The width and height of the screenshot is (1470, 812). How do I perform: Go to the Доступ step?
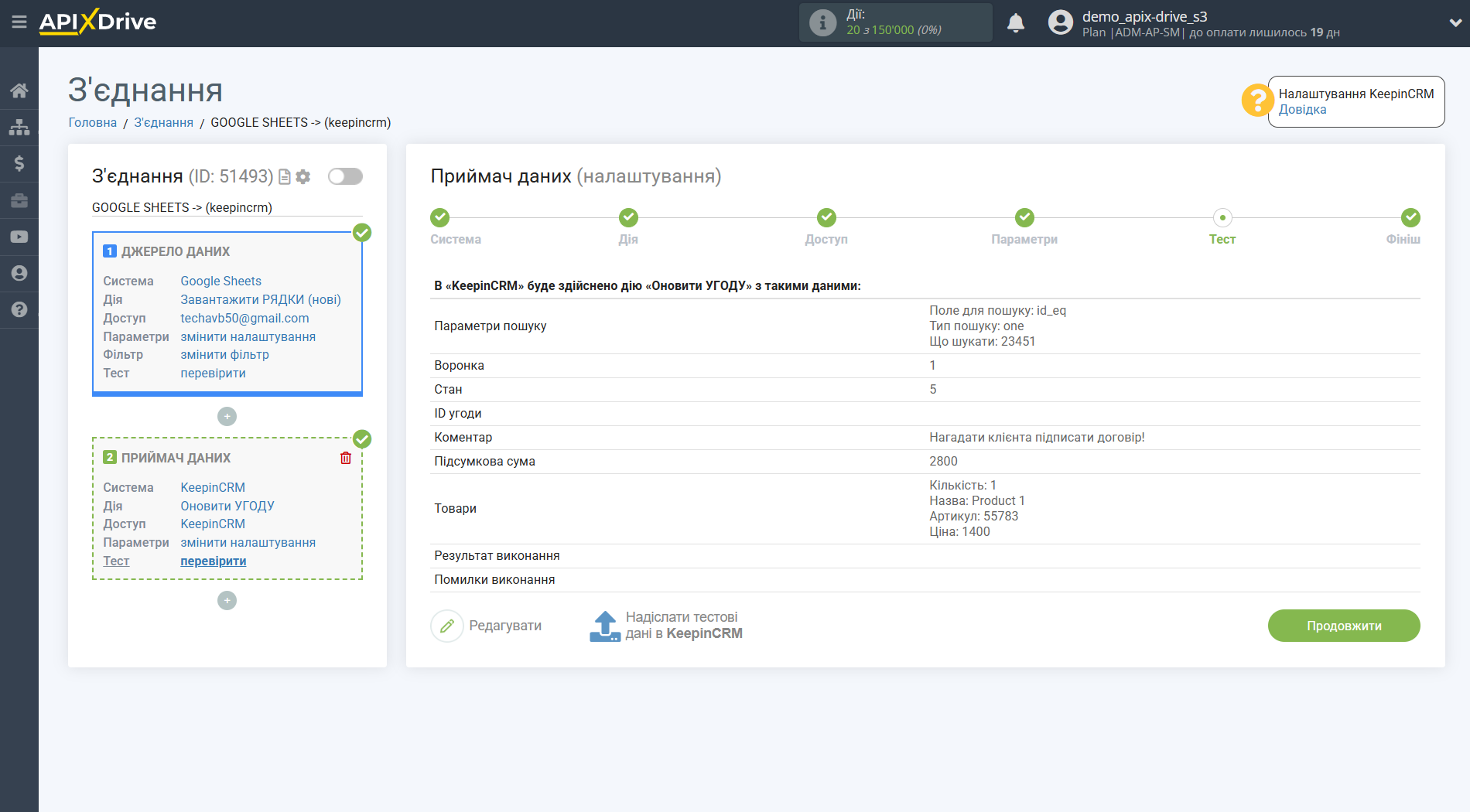[827, 217]
